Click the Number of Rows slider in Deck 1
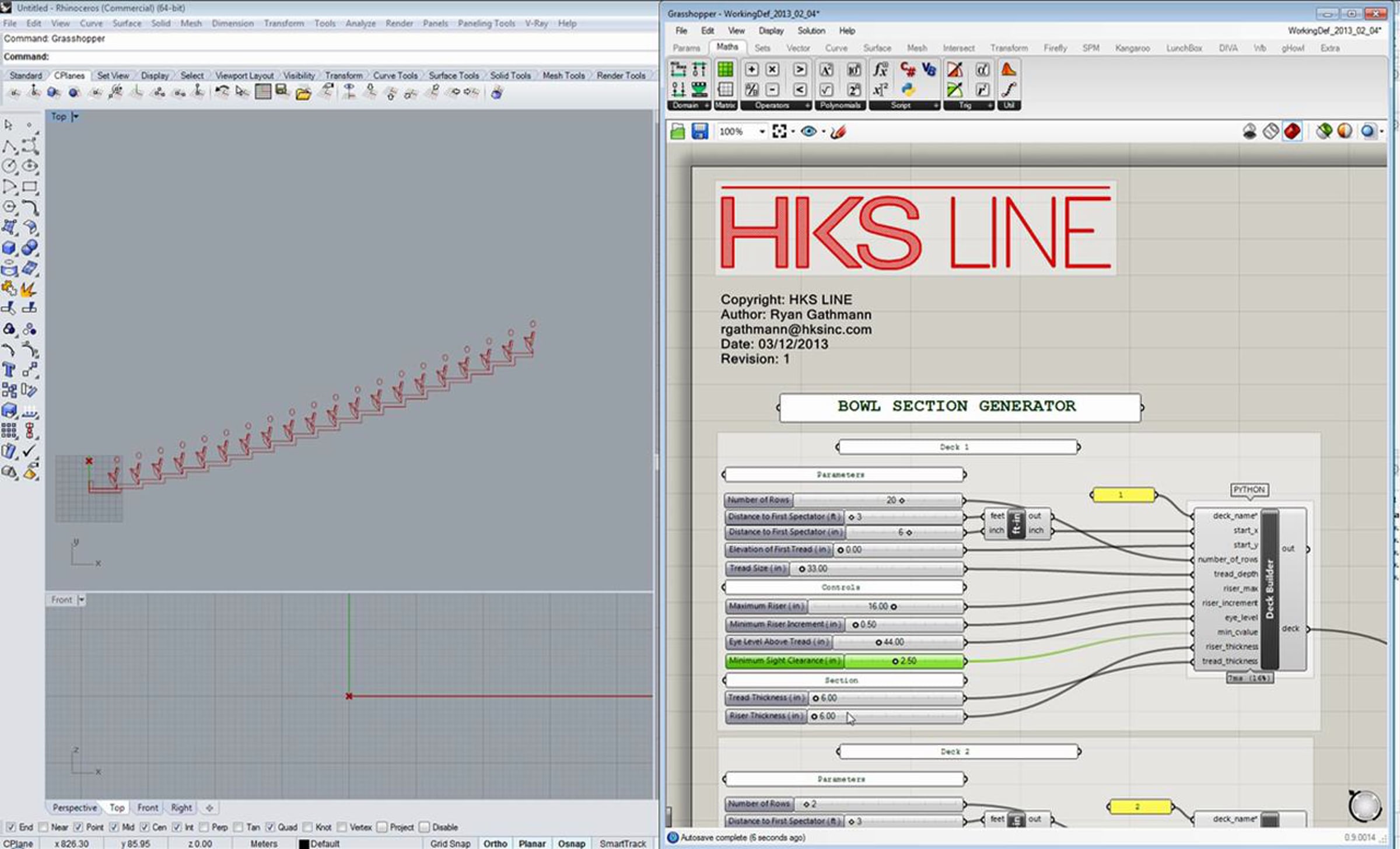Viewport: 1400px width, 849px height. coord(843,500)
